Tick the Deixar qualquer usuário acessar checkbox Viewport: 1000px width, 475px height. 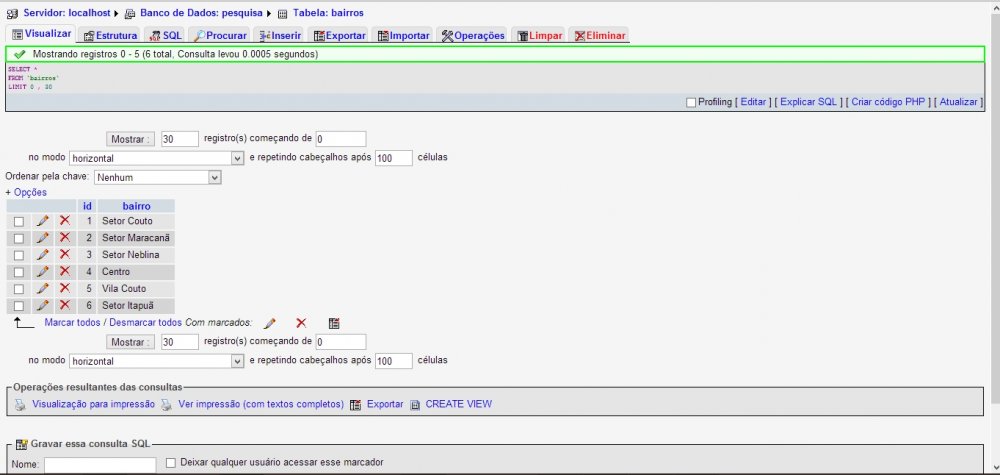170,463
